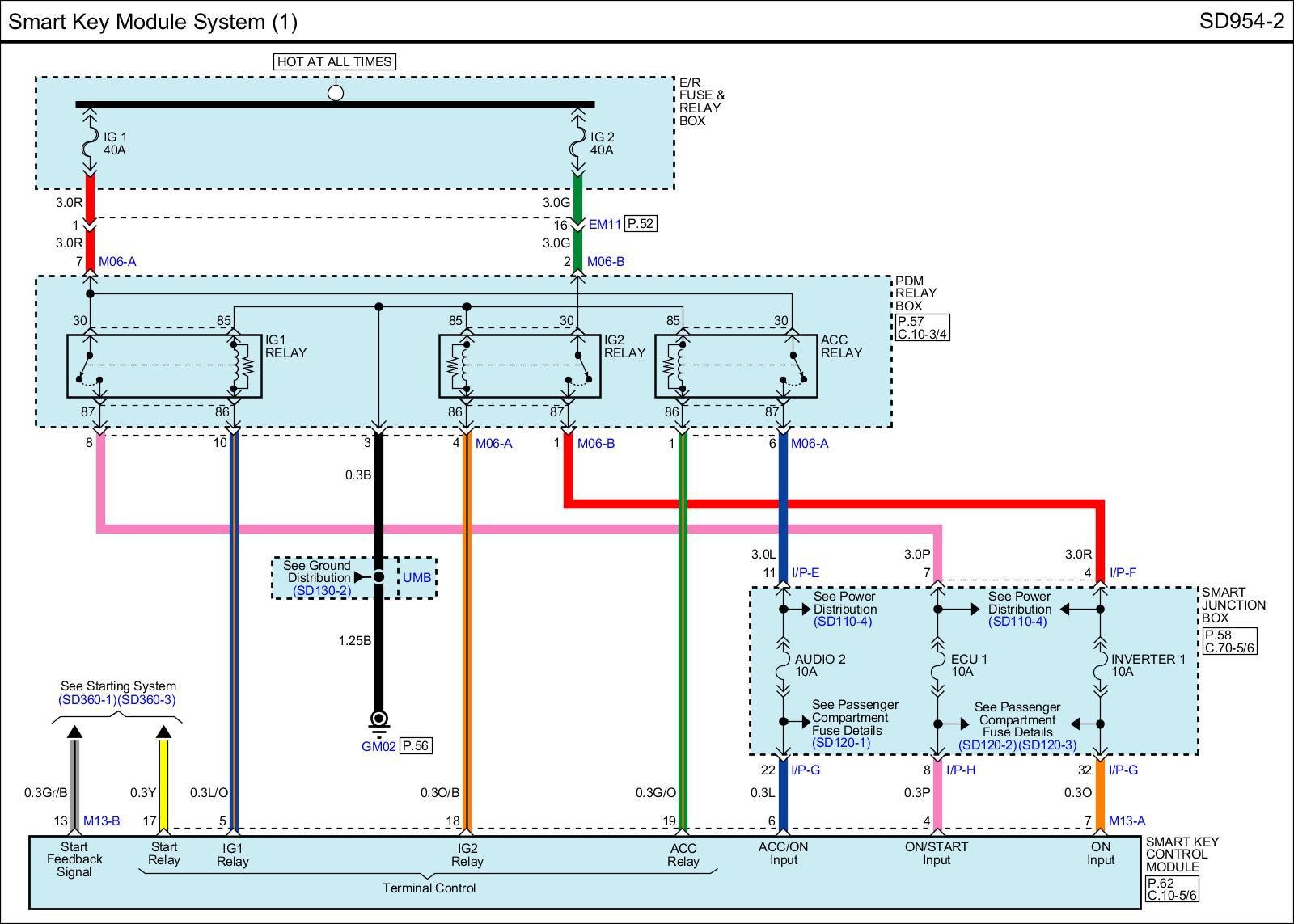Click the IG 1 40A fuse symbol
This screenshot has height=924, width=1294.
90,144
